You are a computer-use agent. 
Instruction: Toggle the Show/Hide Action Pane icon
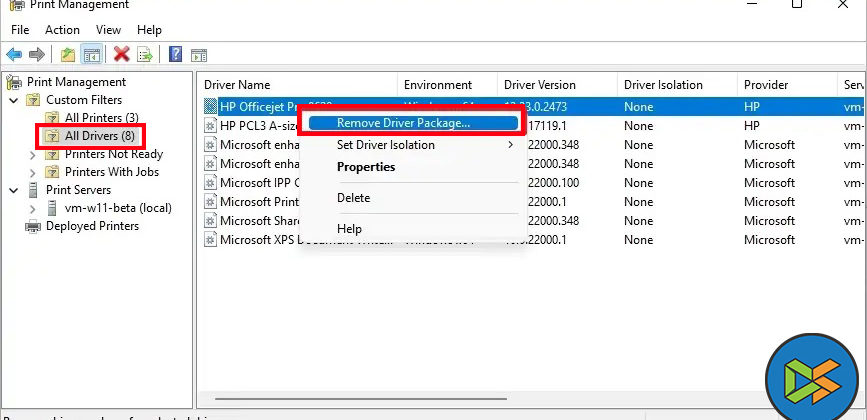(x=198, y=54)
